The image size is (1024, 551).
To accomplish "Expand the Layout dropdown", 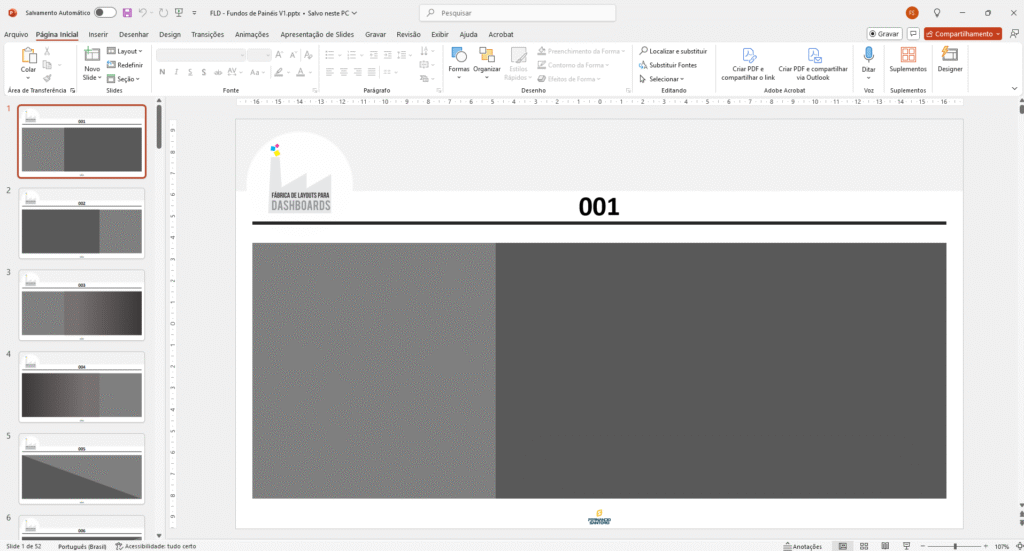I will (x=129, y=51).
